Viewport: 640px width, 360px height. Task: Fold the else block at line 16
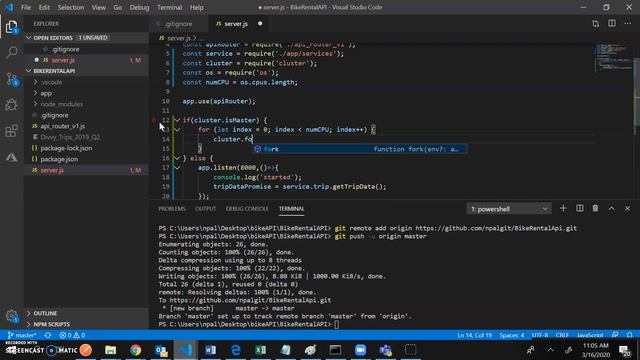(177, 158)
